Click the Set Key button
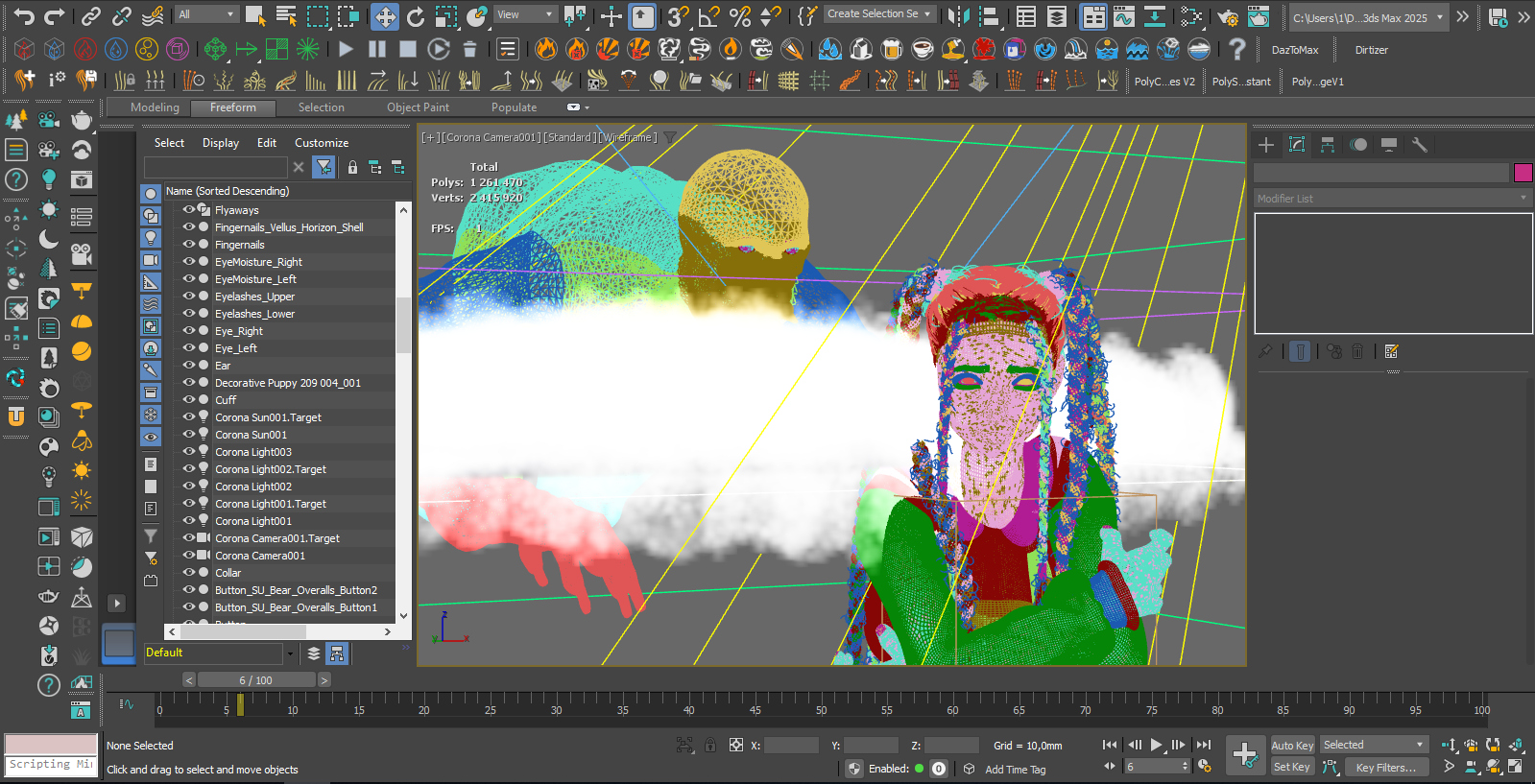This screenshot has height=784, width=1535. point(1292,767)
